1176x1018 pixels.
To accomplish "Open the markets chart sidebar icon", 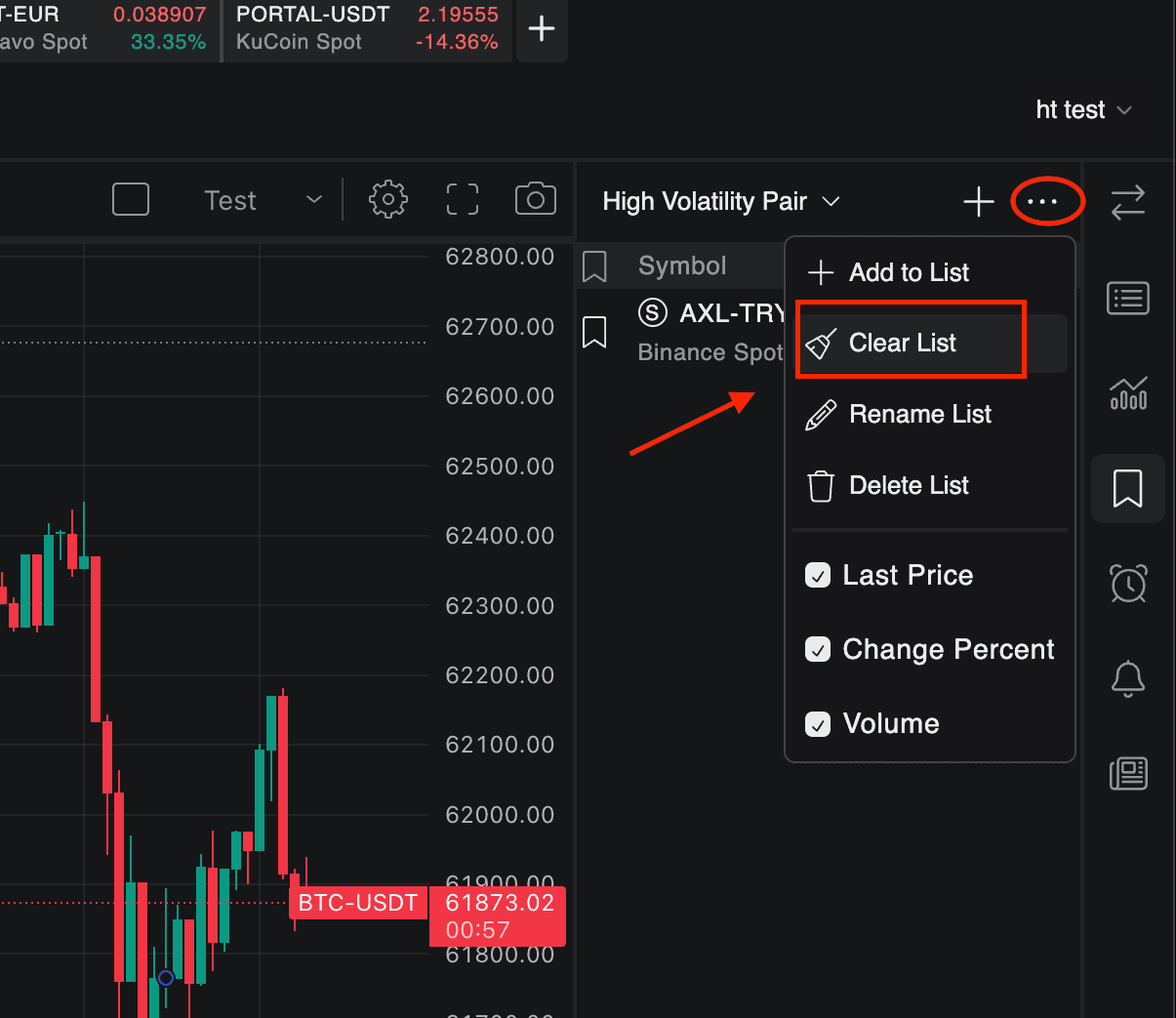I will click(1128, 393).
